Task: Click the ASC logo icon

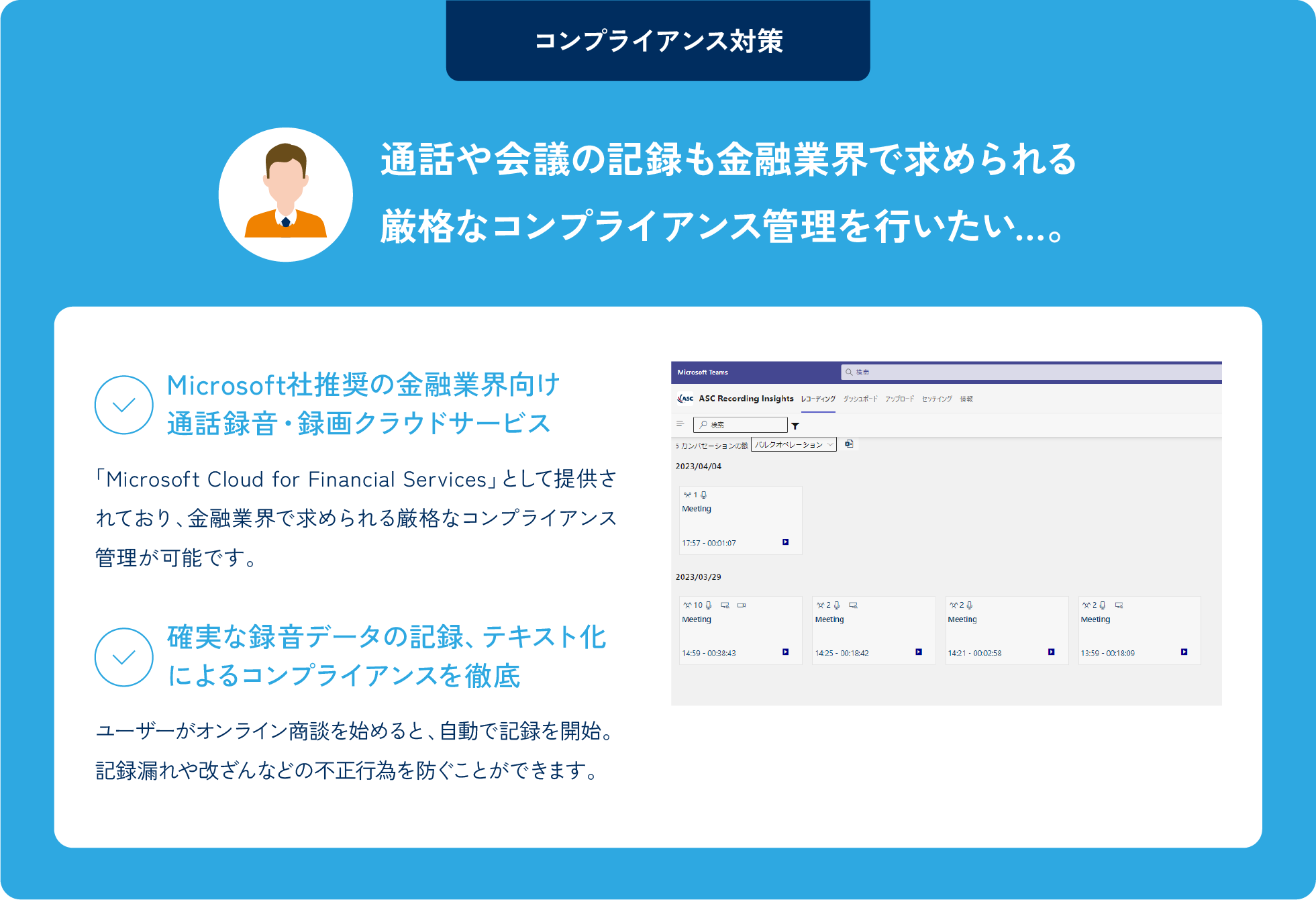Action: coord(685,399)
